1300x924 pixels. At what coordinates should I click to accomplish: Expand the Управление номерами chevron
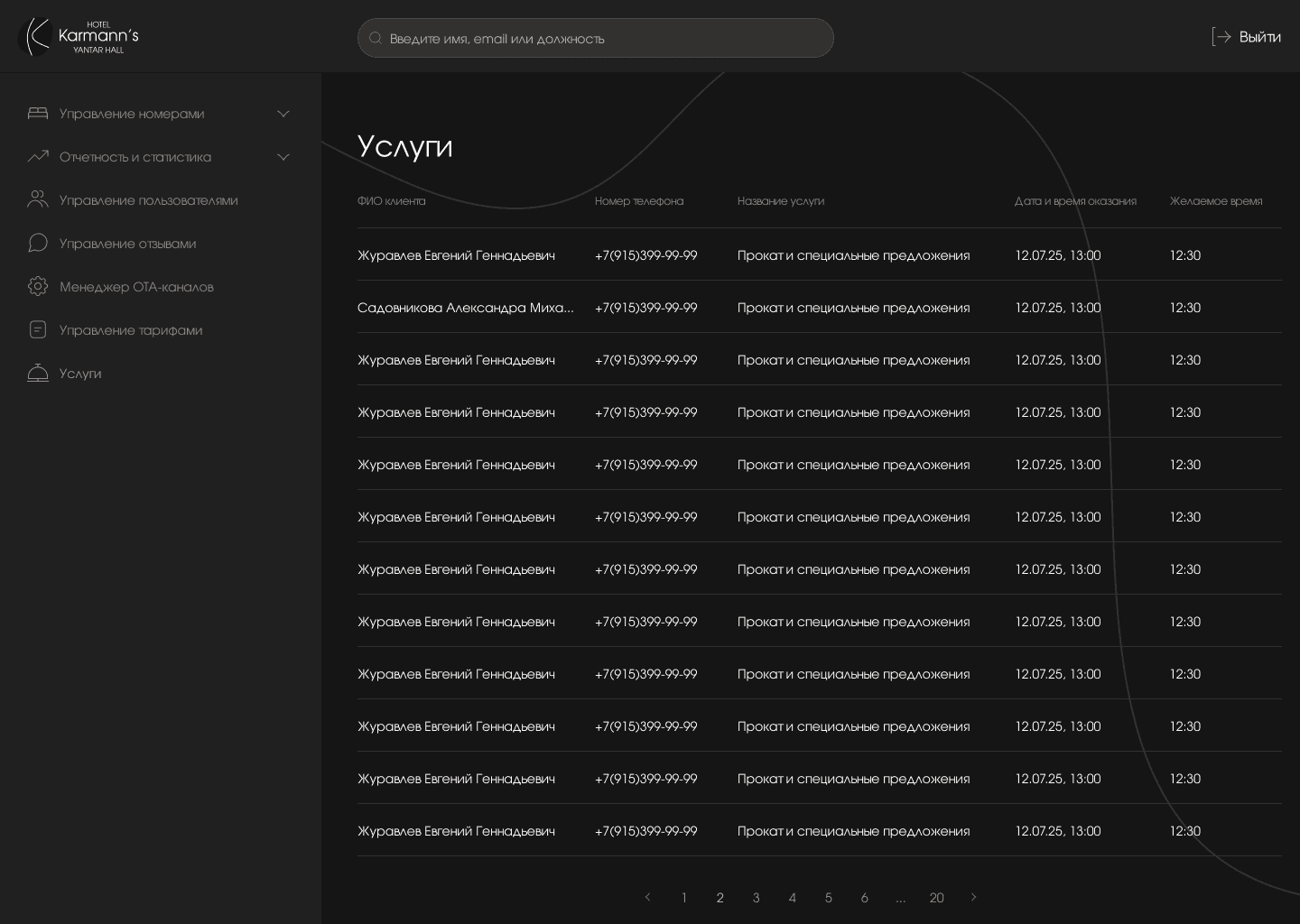click(x=283, y=114)
